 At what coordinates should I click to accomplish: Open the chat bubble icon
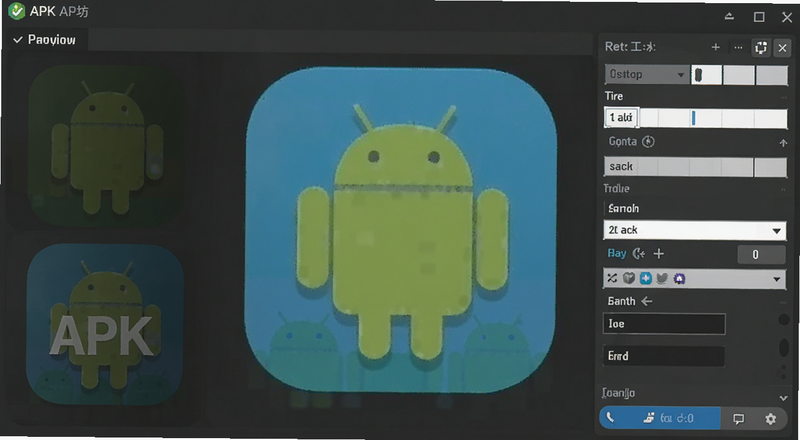(x=738, y=419)
